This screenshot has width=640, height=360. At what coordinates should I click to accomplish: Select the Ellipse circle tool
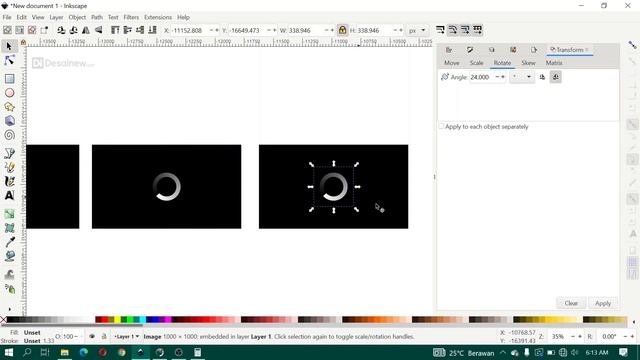[9, 93]
